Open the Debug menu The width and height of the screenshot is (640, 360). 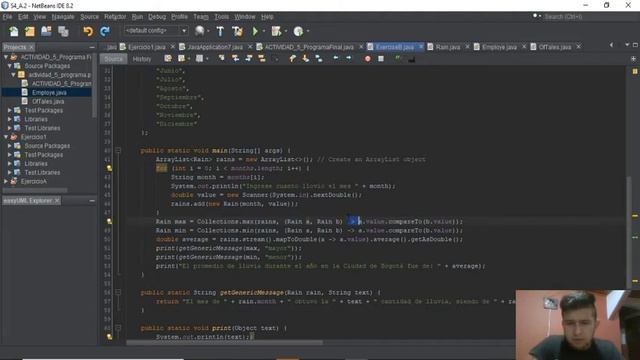tap(157, 17)
